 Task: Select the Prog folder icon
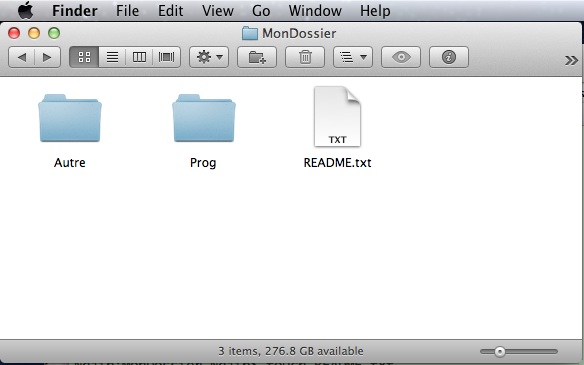tap(204, 118)
